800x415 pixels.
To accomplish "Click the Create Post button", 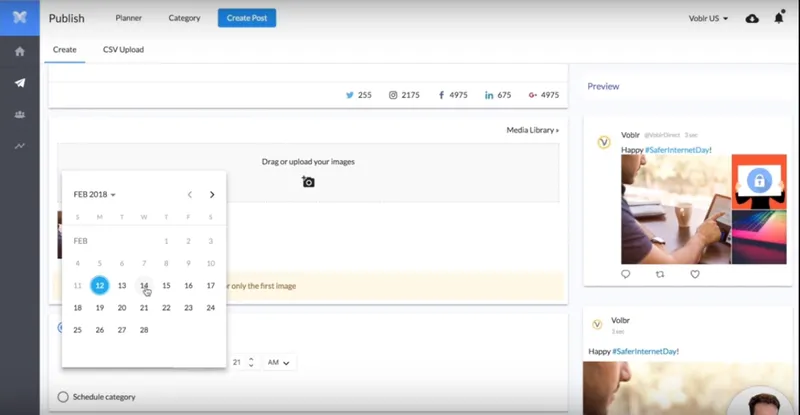I will click(x=247, y=18).
